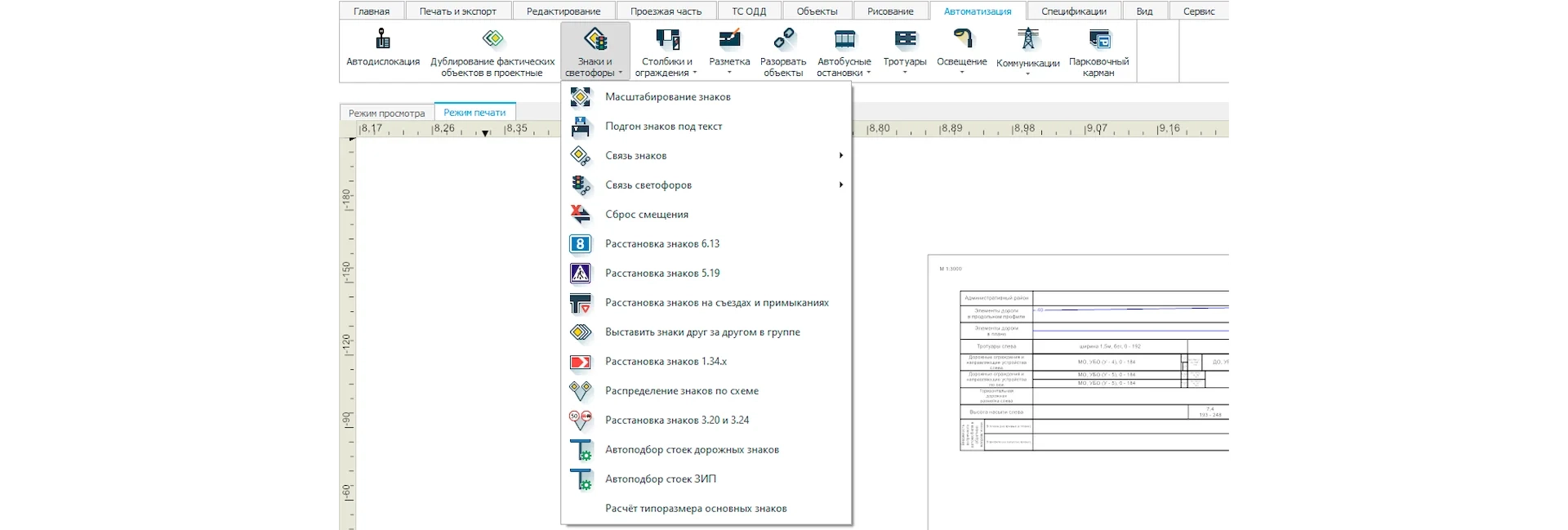The width and height of the screenshot is (1568, 530).
Task: Click the Расстановка знаков 5.19 pedestrian icon
Action: click(580, 274)
